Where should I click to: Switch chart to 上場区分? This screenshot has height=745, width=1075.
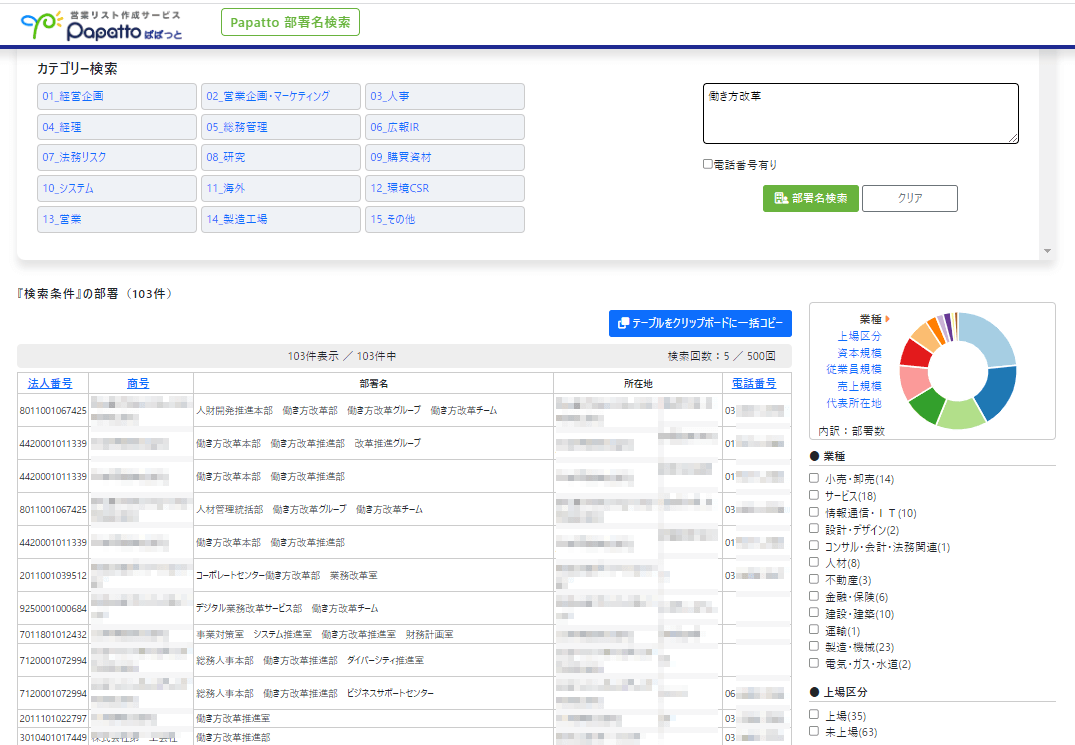(x=859, y=336)
